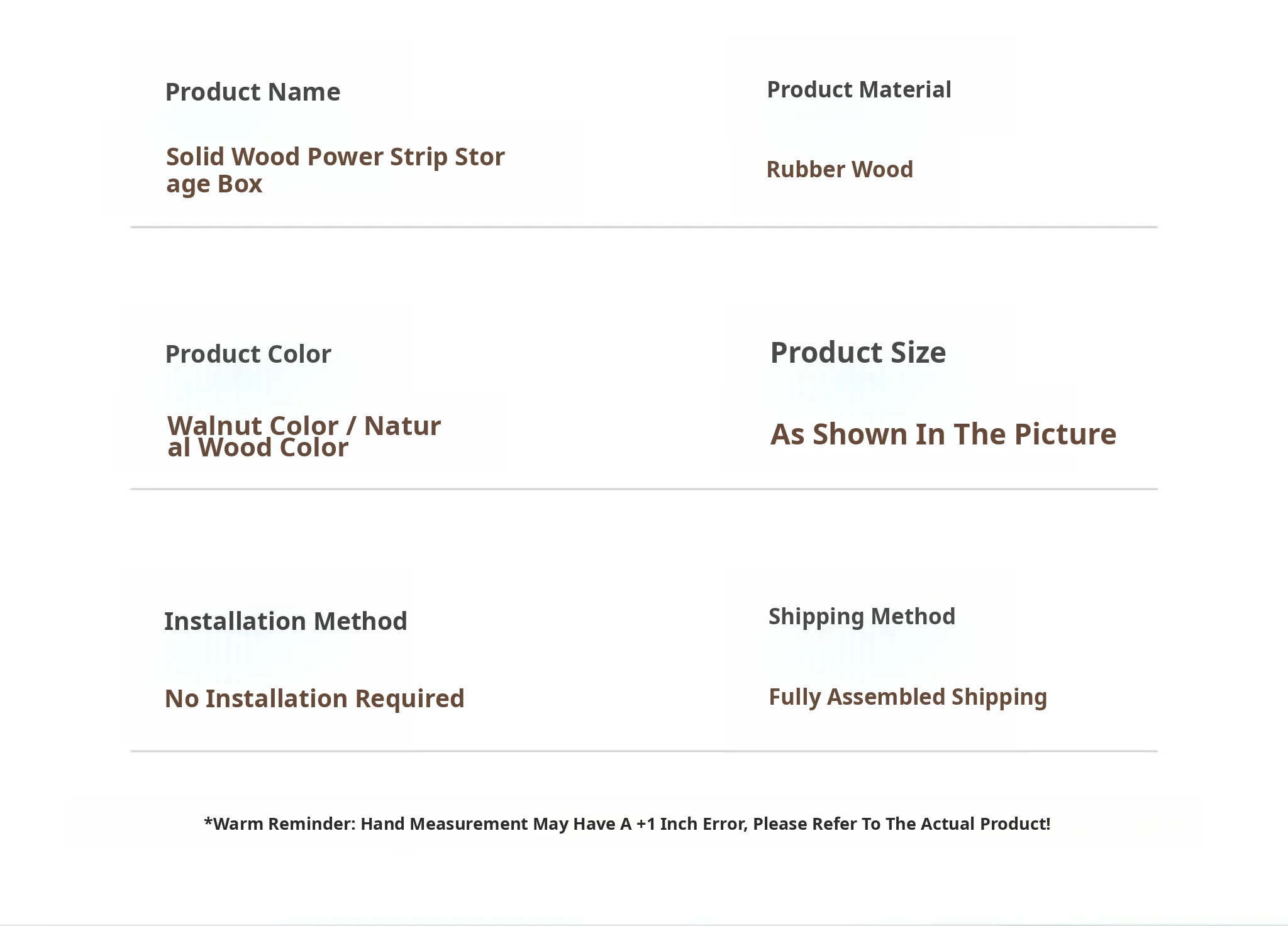This screenshot has height=926, width=1288.
Task: Click the Rubber Wood material value
Action: 840,170
